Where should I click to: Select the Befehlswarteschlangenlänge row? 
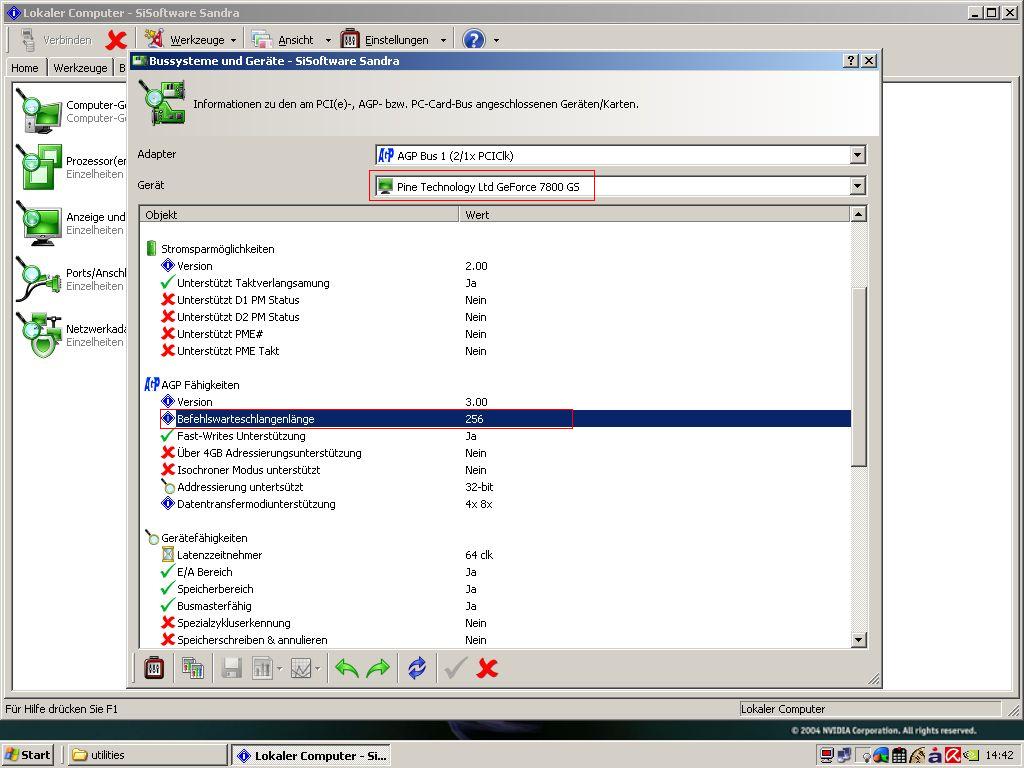[x=505, y=419]
